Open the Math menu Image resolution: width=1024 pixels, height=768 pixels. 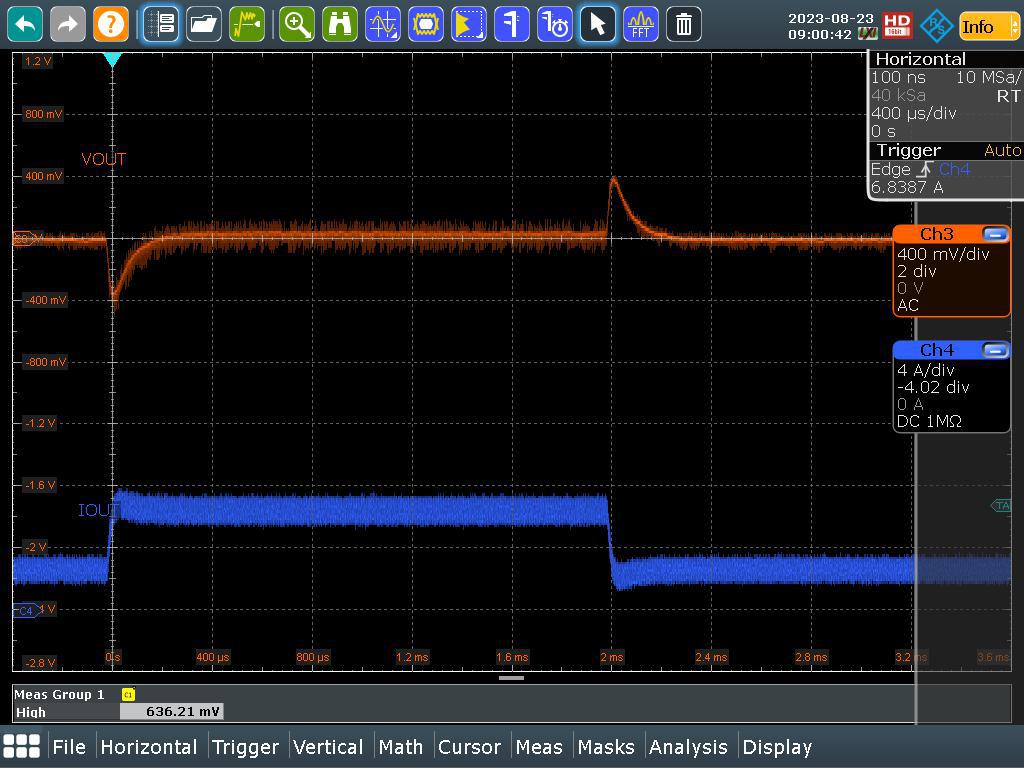(x=402, y=747)
